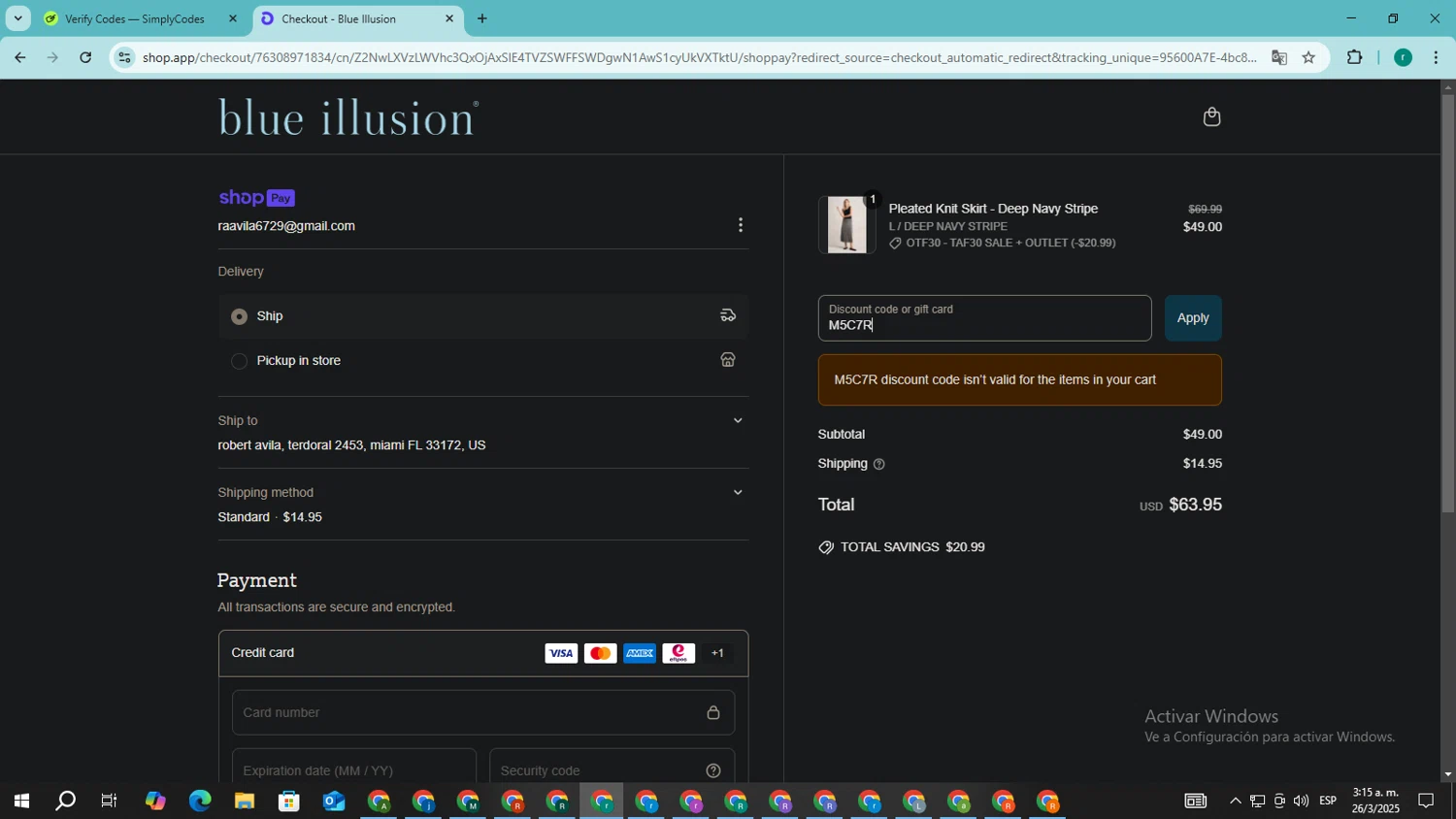The image size is (1456, 819).
Task: Click TOTAL SAVINGS $20.99 text
Action: [x=912, y=547]
